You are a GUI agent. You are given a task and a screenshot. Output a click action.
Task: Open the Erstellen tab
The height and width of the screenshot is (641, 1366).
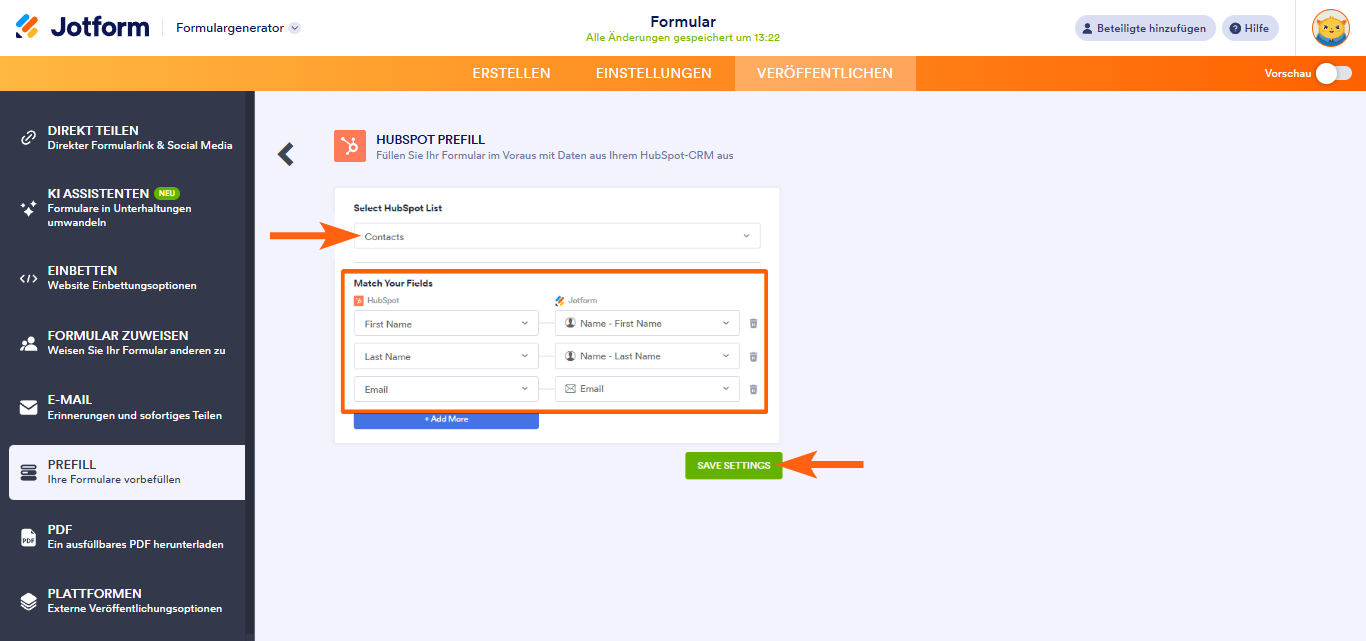[x=511, y=73]
